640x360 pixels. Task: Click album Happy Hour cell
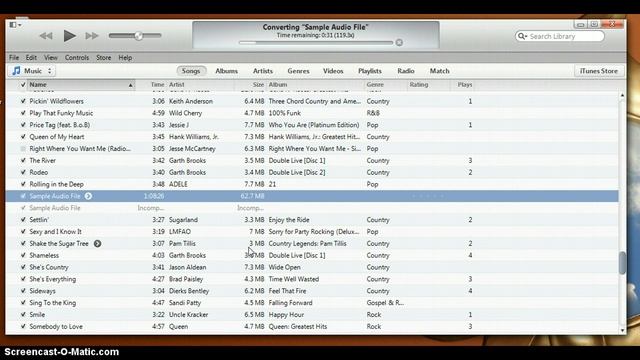286,315
